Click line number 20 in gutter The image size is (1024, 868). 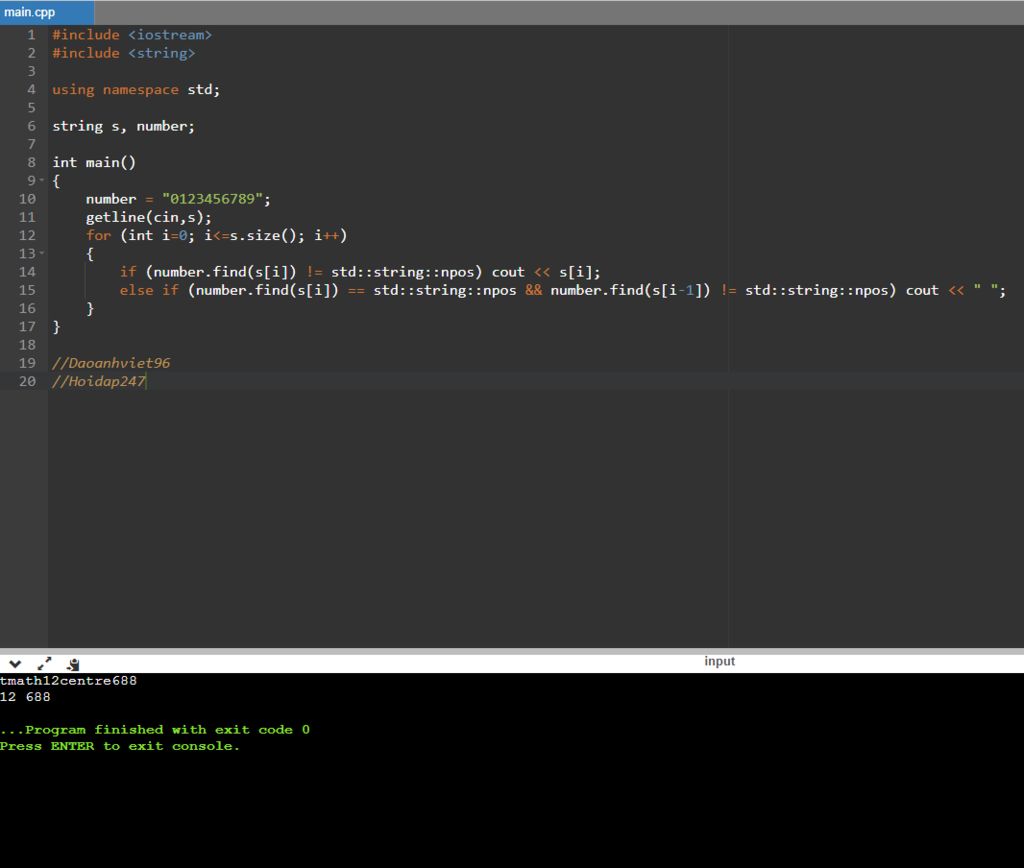click(x=27, y=381)
